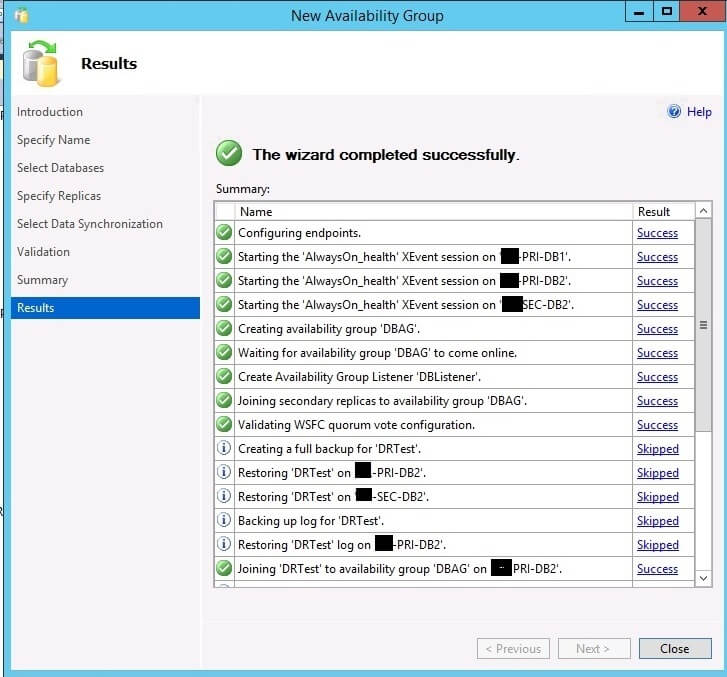Click the Next button

click(x=594, y=648)
